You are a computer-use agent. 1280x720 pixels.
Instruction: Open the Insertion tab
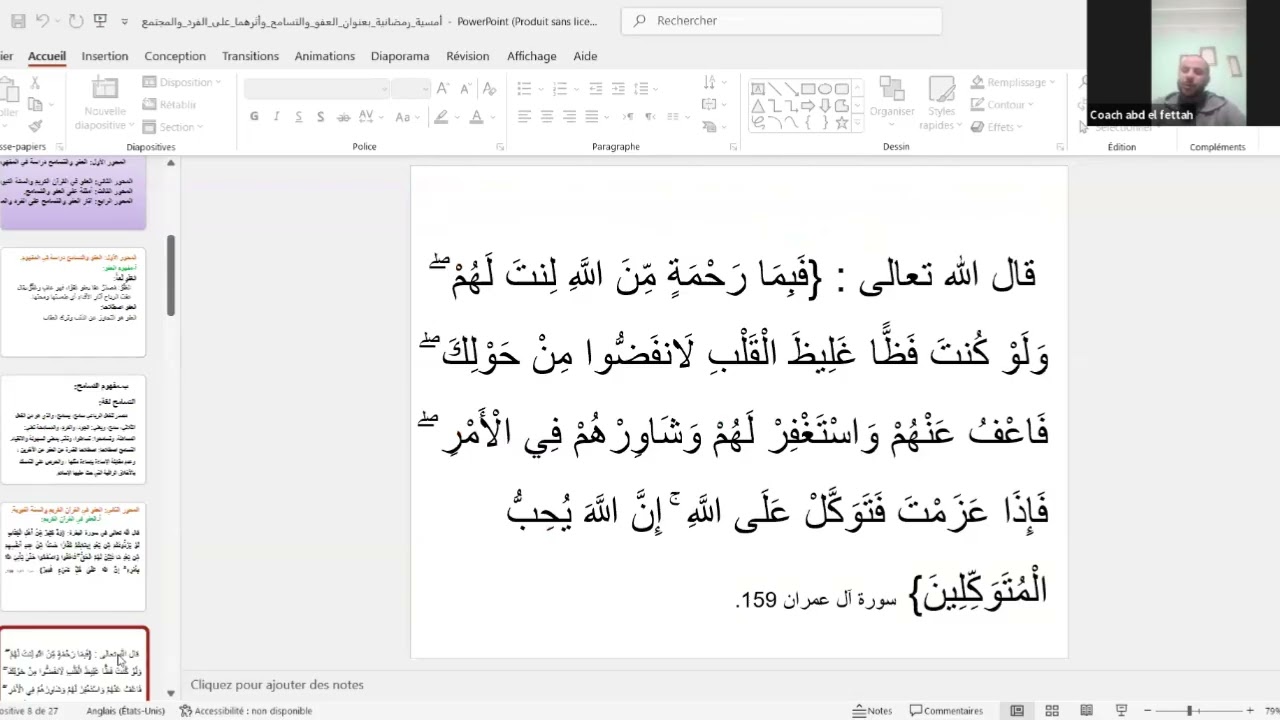[105, 56]
